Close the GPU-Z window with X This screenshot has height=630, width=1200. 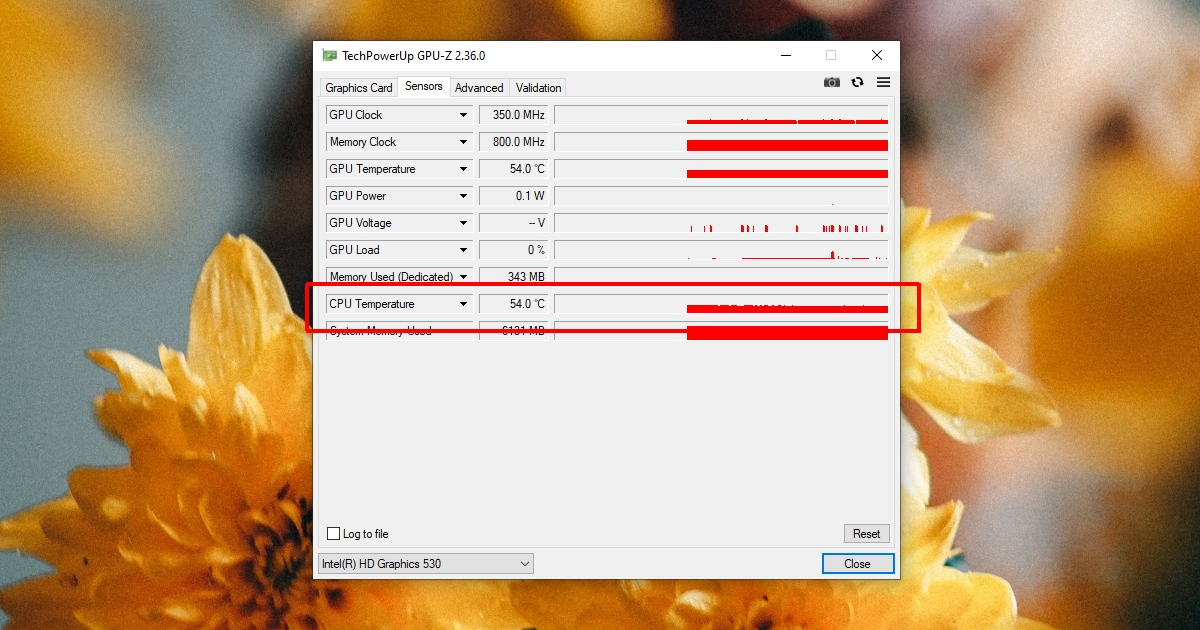877,56
